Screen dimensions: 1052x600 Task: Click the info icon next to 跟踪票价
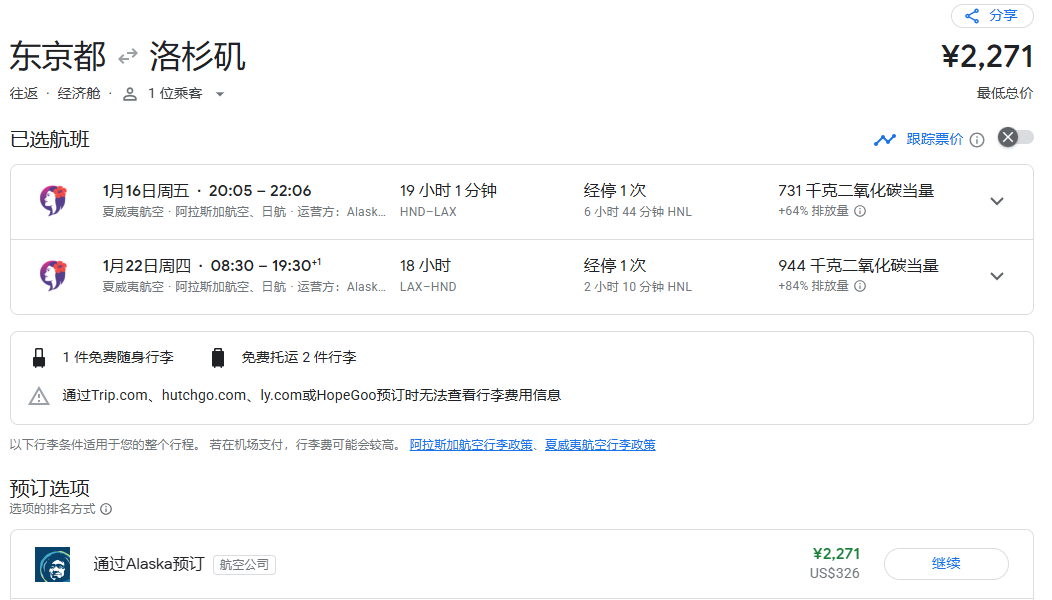[976, 139]
